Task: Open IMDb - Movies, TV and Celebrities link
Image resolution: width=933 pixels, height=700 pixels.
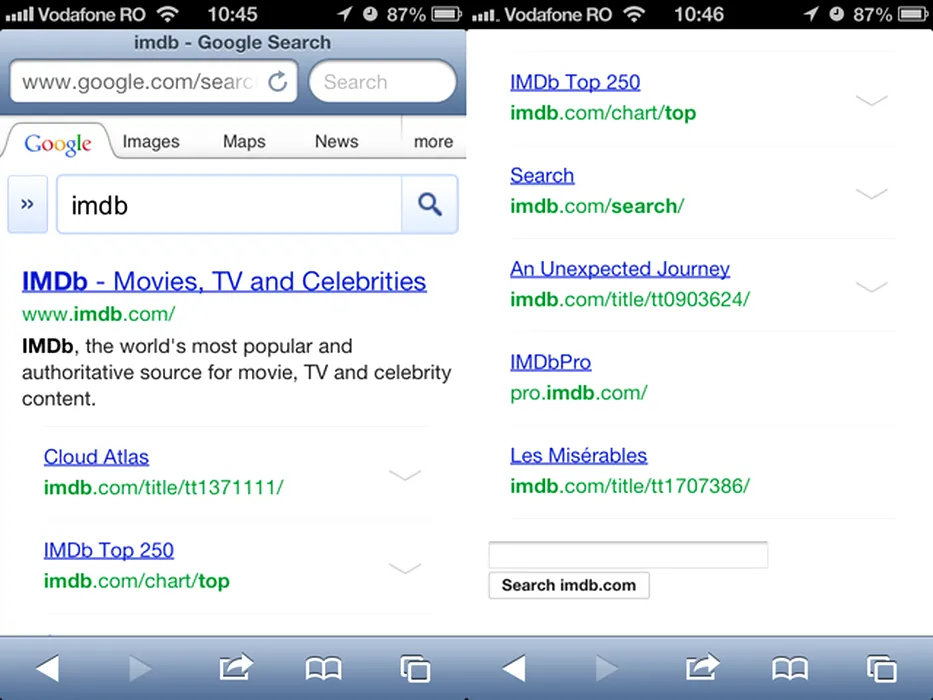Action: [x=224, y=282]
